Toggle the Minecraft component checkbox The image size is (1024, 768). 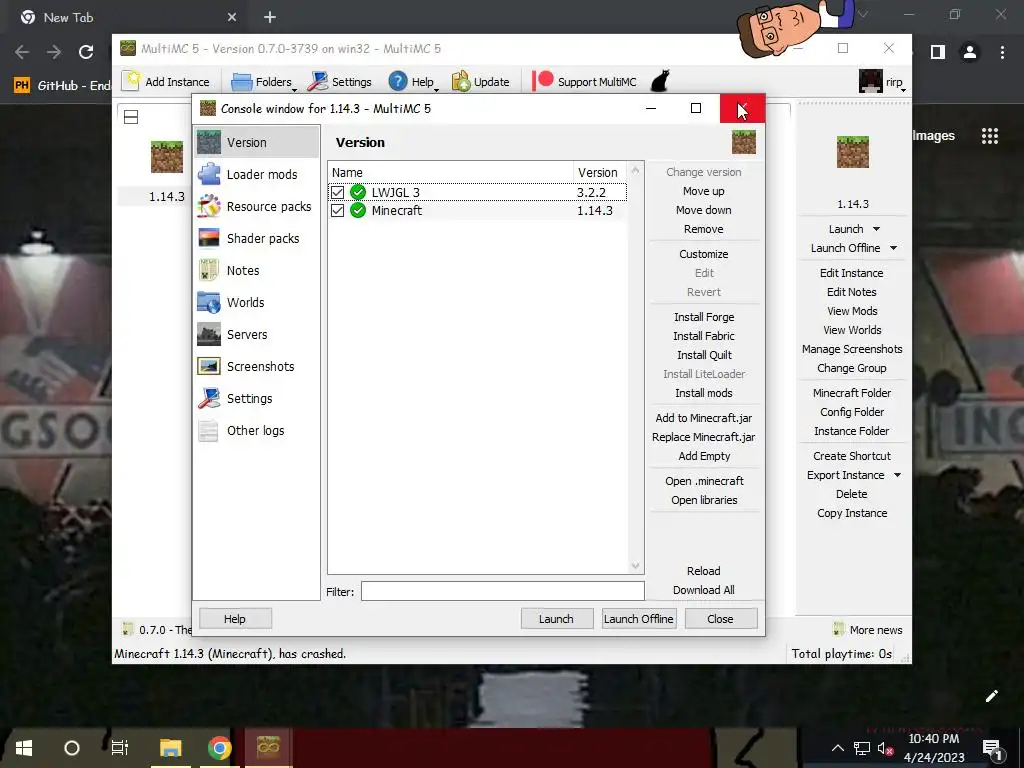pyautogui.click(x=337, y=211)
